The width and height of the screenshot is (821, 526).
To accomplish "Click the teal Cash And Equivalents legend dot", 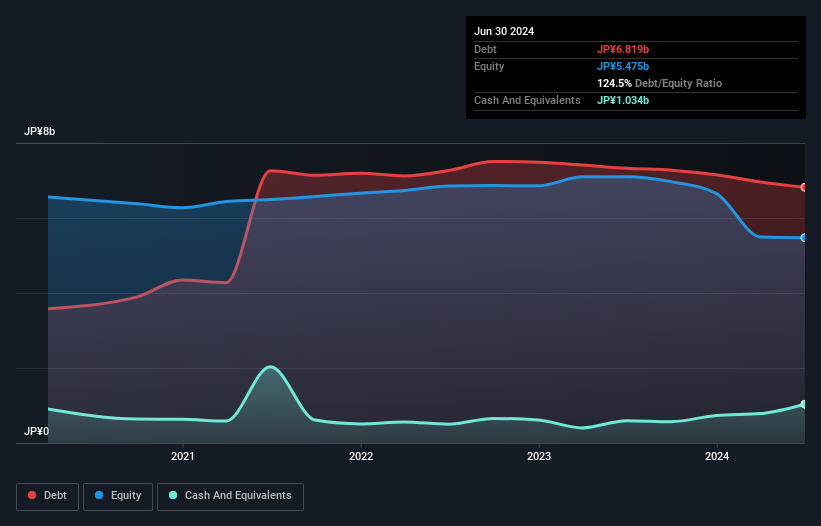I will (x=173, y=495).
